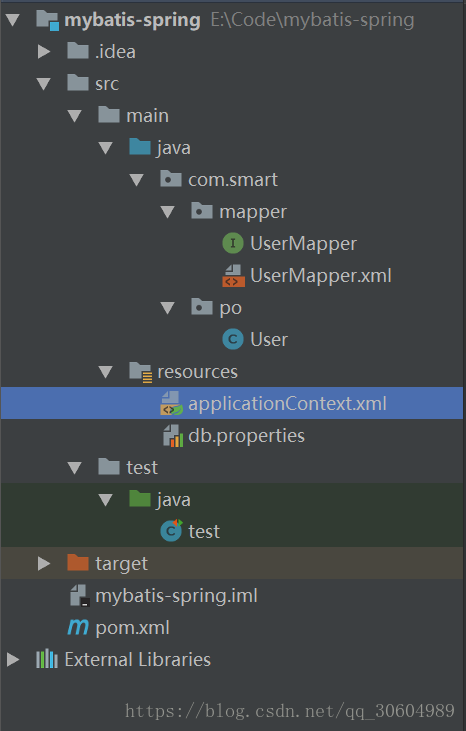Click the main folder icon

[x=109, y=115]
